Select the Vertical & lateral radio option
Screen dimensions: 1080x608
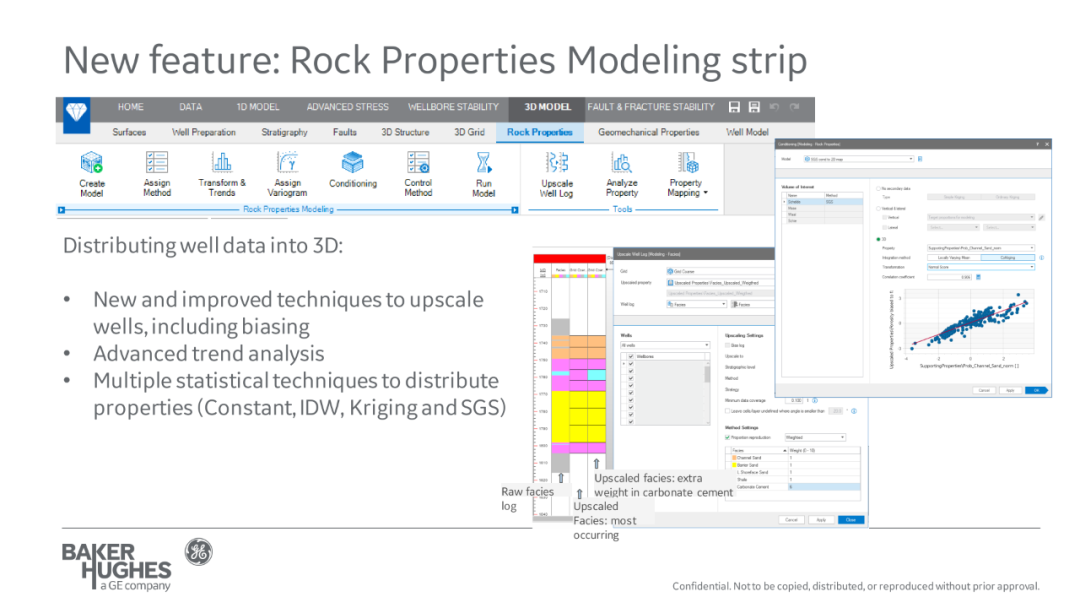point(878,209)
